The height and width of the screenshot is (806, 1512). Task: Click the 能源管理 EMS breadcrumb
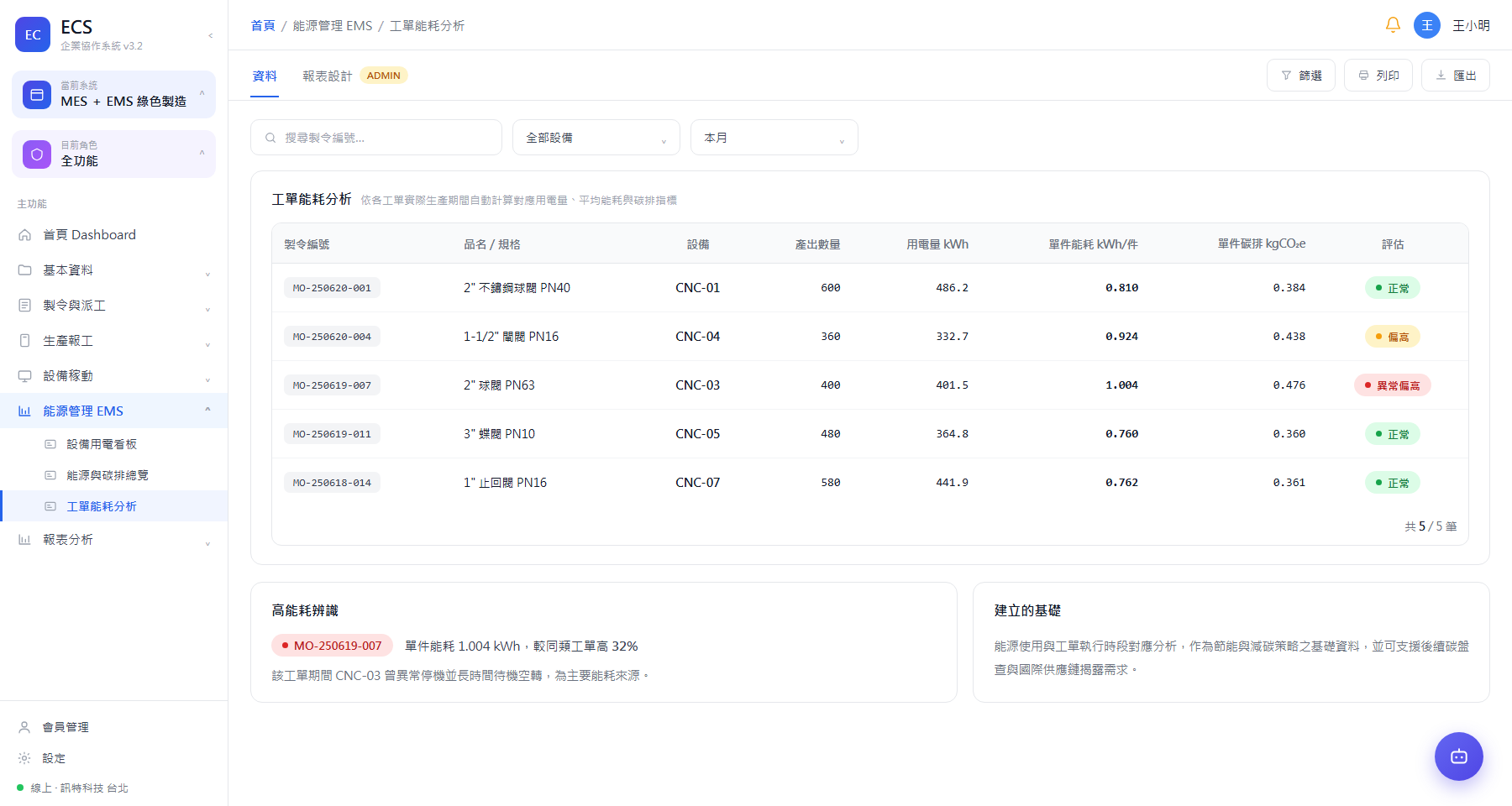tap(333, 26)
